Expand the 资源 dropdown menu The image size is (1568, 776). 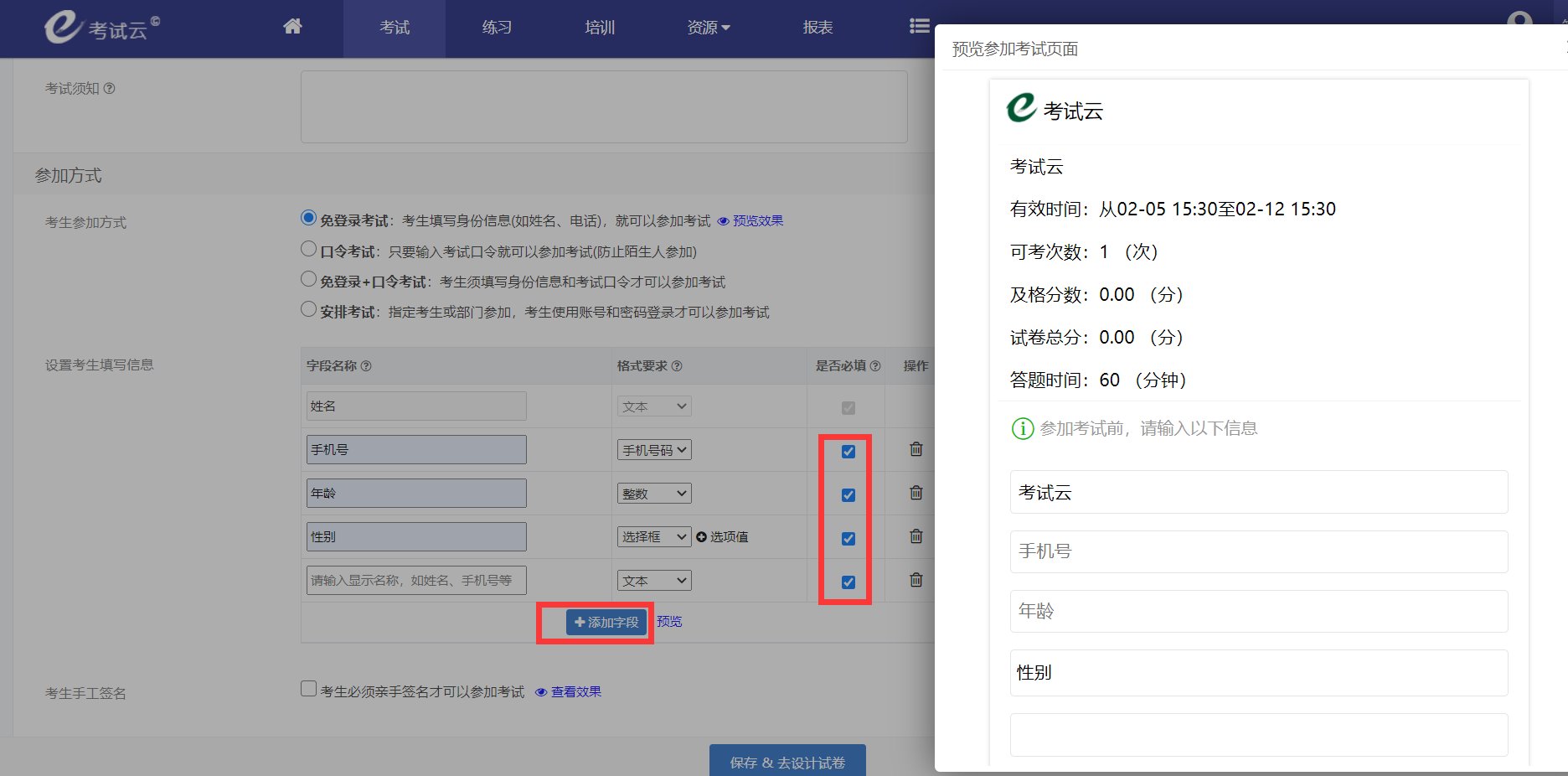point(708,26)
